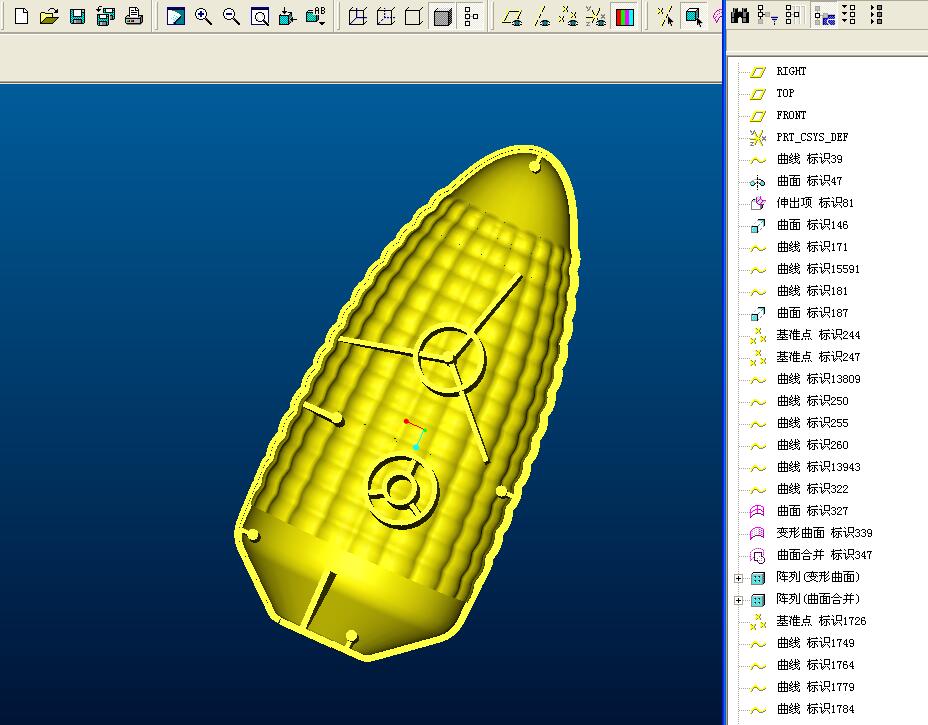This screenshot has height=725, width=928.
Task: Open the model tree settings dropdown
Action: tap(768, 15)
